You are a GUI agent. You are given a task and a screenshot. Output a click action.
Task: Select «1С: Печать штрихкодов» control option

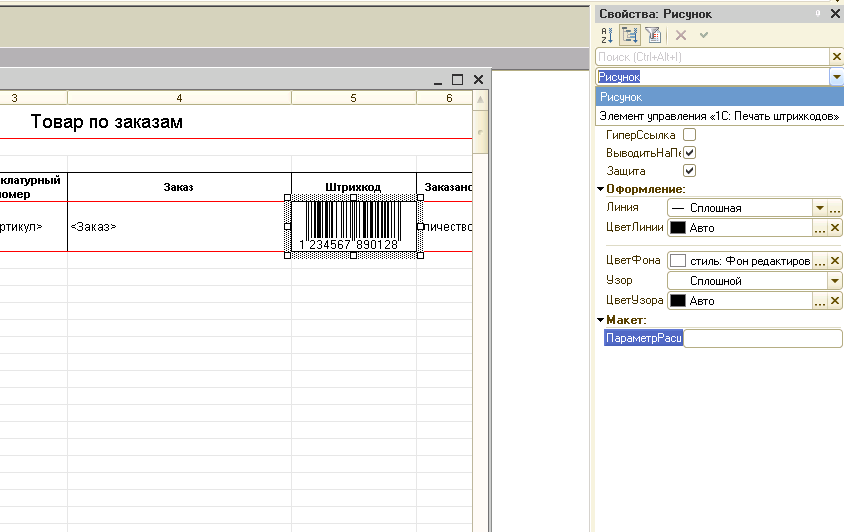click(x=719, y=116)
